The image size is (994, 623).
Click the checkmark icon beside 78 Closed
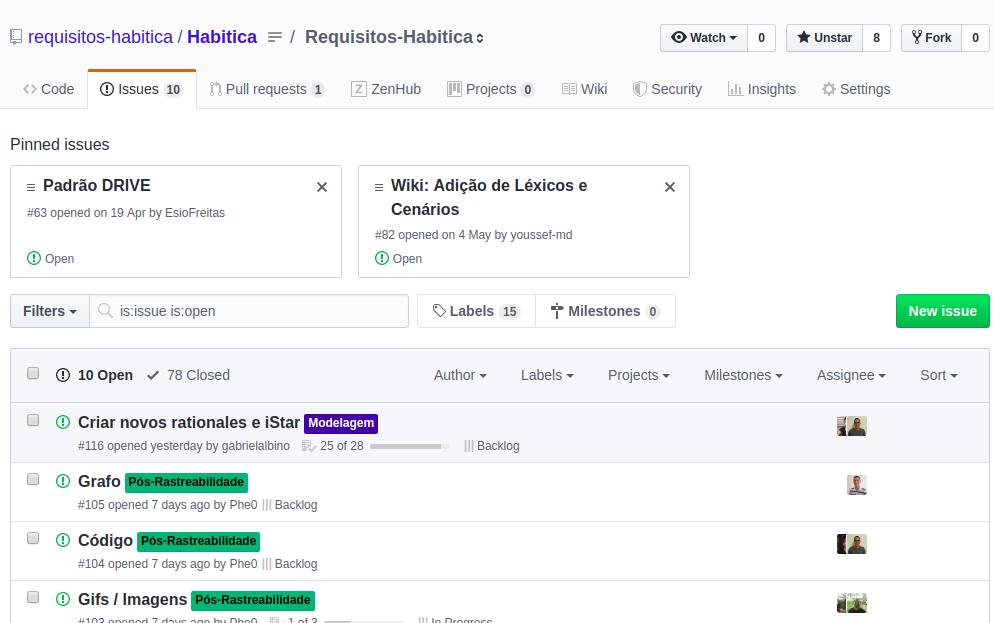153,375
